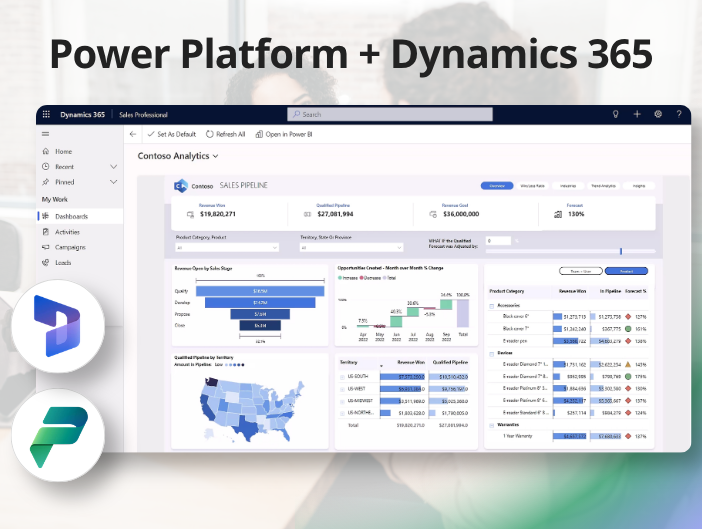702x529 pixels.
Task: Click the Develop funnel bar
Action: 260,303
